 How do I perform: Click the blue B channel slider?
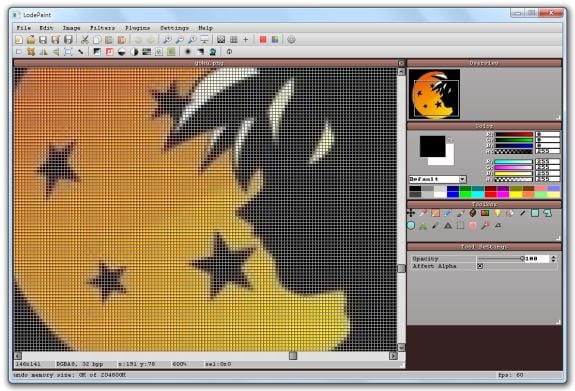tap(514, 146)
